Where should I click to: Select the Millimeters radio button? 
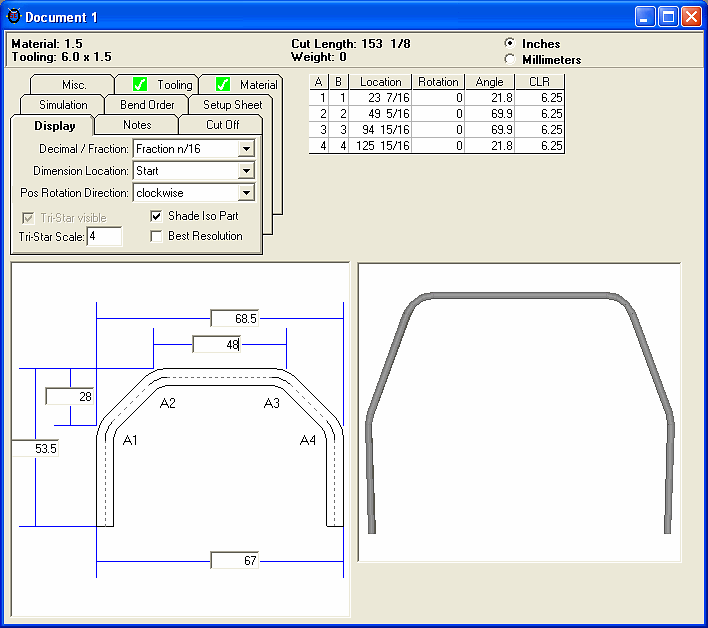[510, 60]
